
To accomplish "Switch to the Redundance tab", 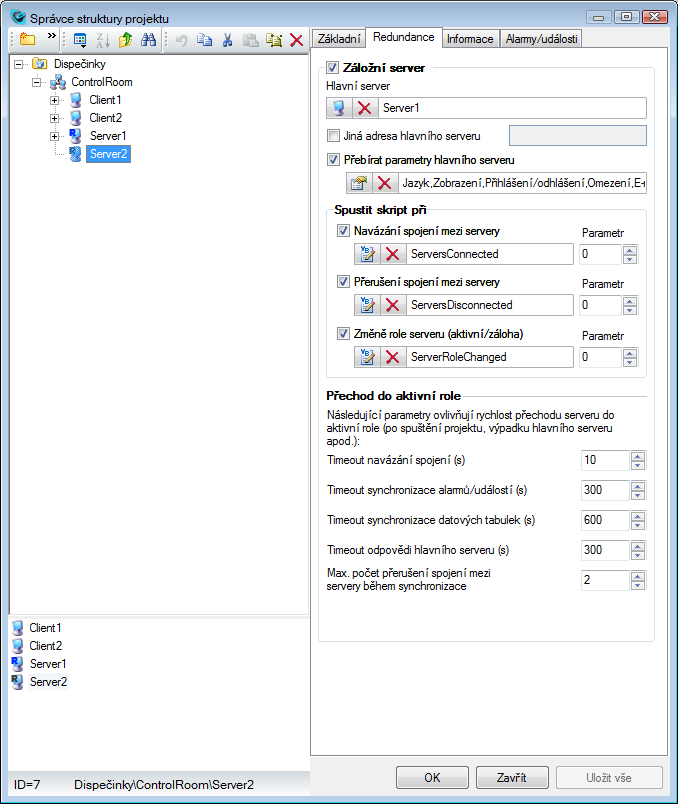I will (x=404, y=37).
